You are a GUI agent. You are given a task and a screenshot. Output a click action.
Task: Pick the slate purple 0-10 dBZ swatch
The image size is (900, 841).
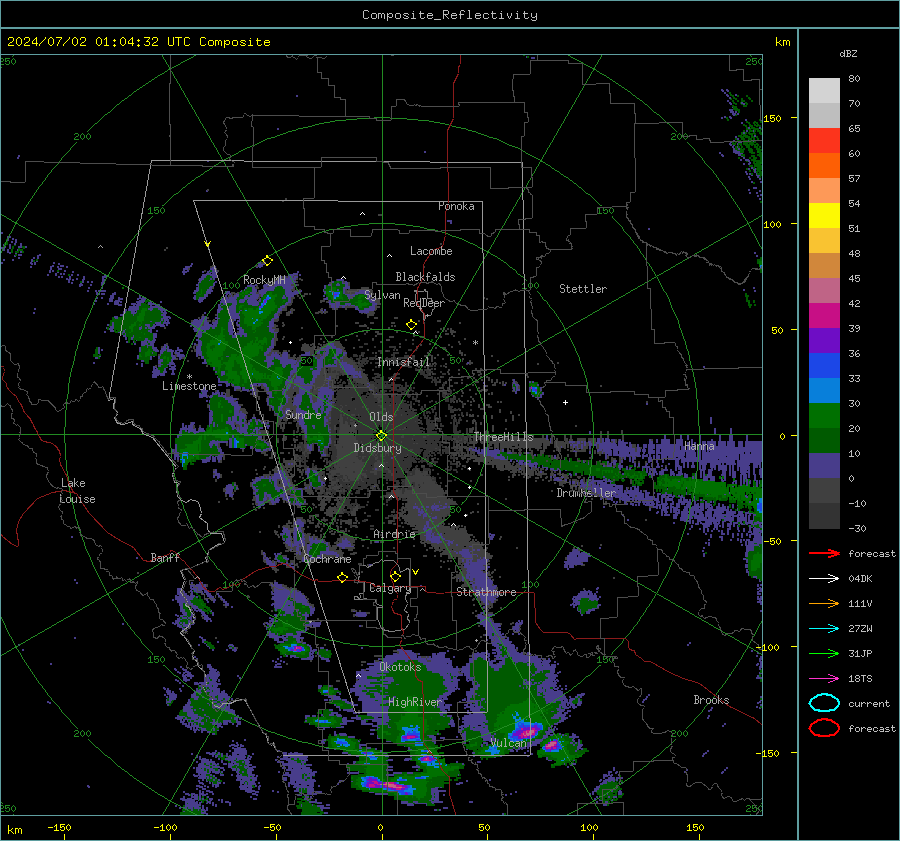824,466
